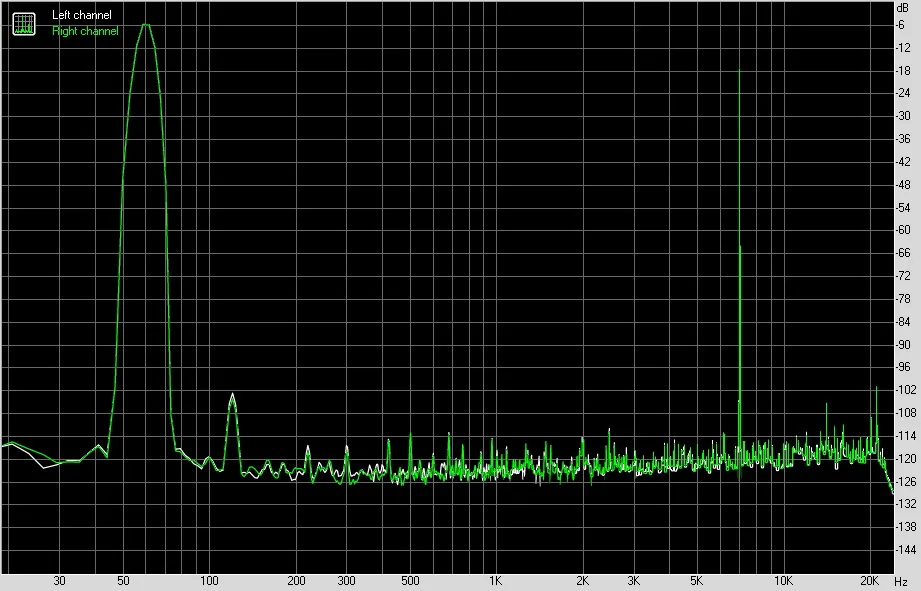This screenshot has width=921, height=591.
Task: Click the '50' frequency axis label
Action: point(123,581)
